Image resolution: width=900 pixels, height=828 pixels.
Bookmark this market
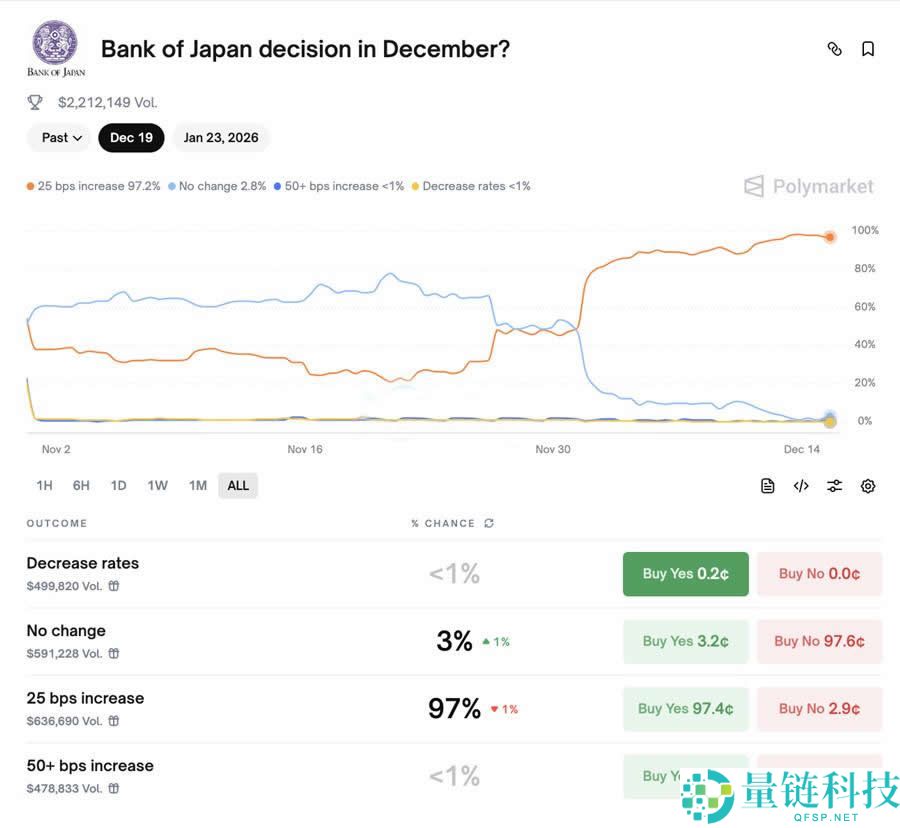tap(867, 48)
